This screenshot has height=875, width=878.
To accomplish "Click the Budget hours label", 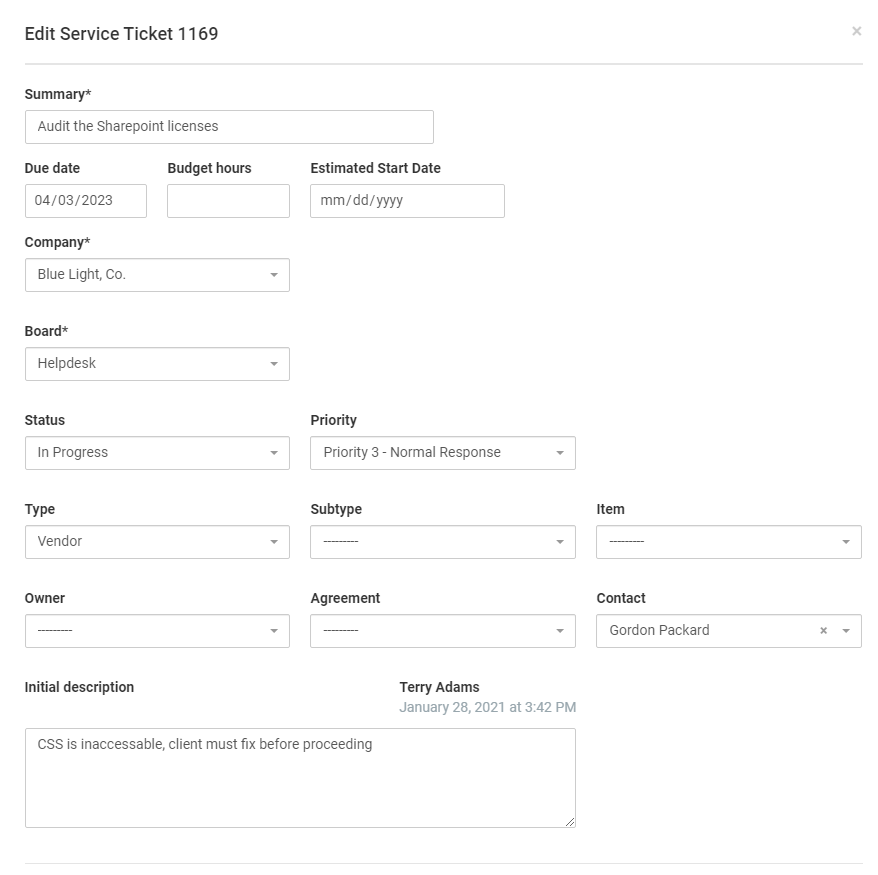I will 209,168.
